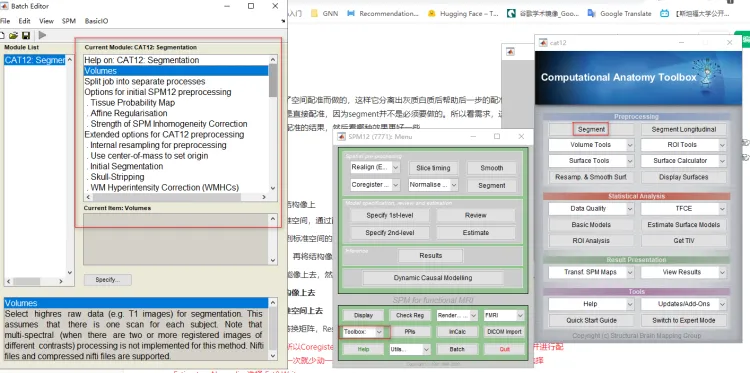The image size is (750, 373).
Task: Run the batch with the green play icon
Action: pos(43,35)
